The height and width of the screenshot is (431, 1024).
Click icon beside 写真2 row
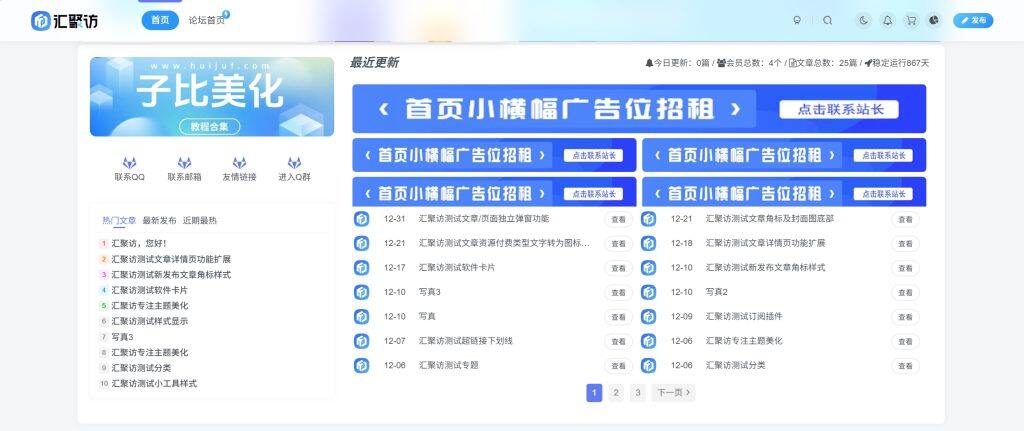tap(648, 292)
